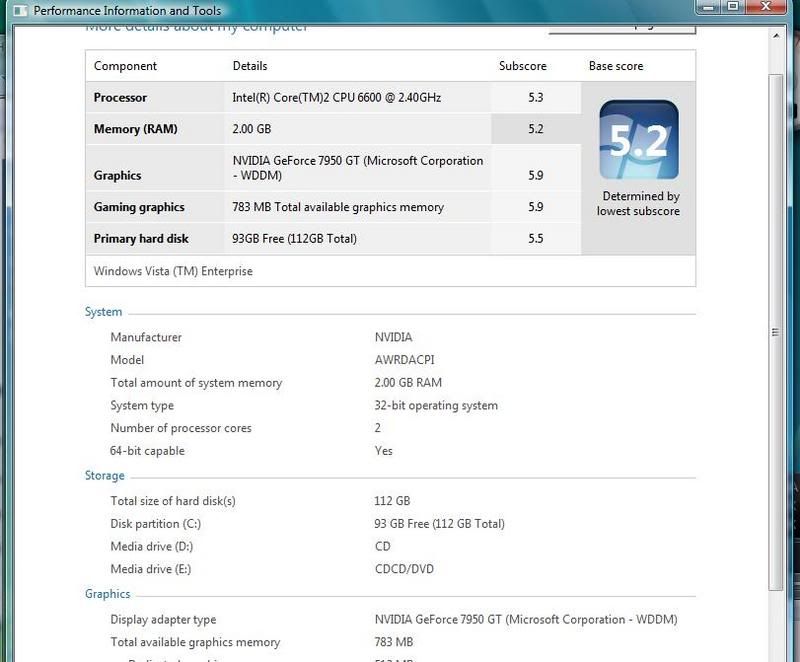Click the Graphics section heading
Image resolution: width=800 pixels, height=662 pixels.
(108, 594)
